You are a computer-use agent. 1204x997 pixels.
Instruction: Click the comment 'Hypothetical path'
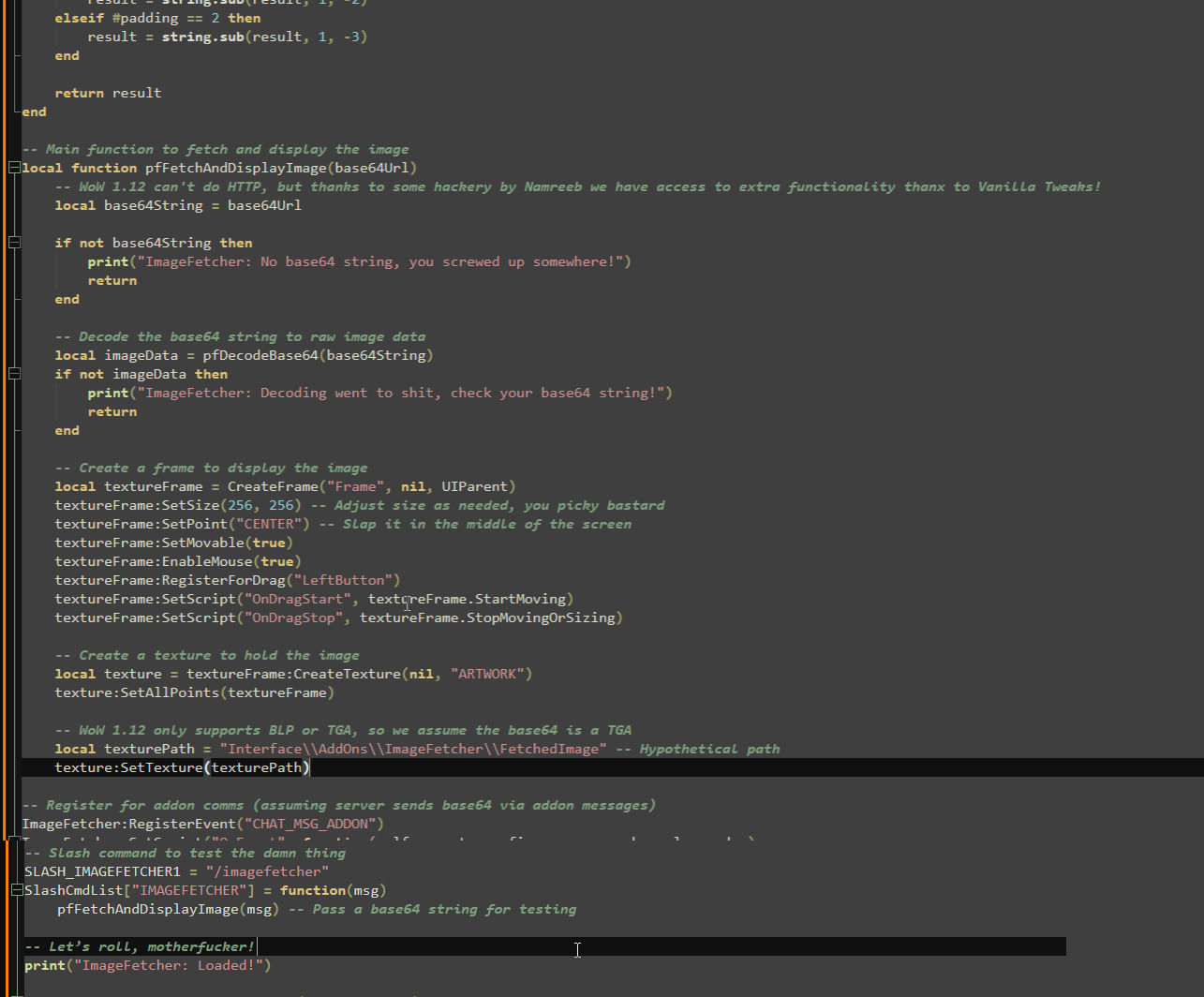pyautogui.click(x=697, y=749)
